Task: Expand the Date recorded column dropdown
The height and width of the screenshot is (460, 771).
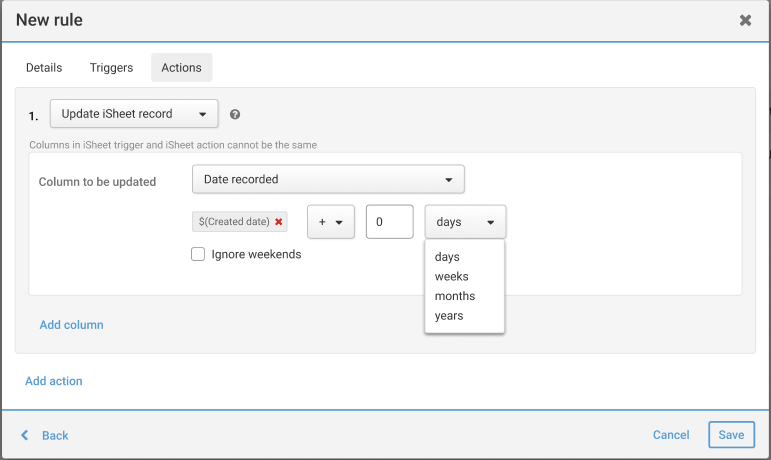Action: click(328, 180)
